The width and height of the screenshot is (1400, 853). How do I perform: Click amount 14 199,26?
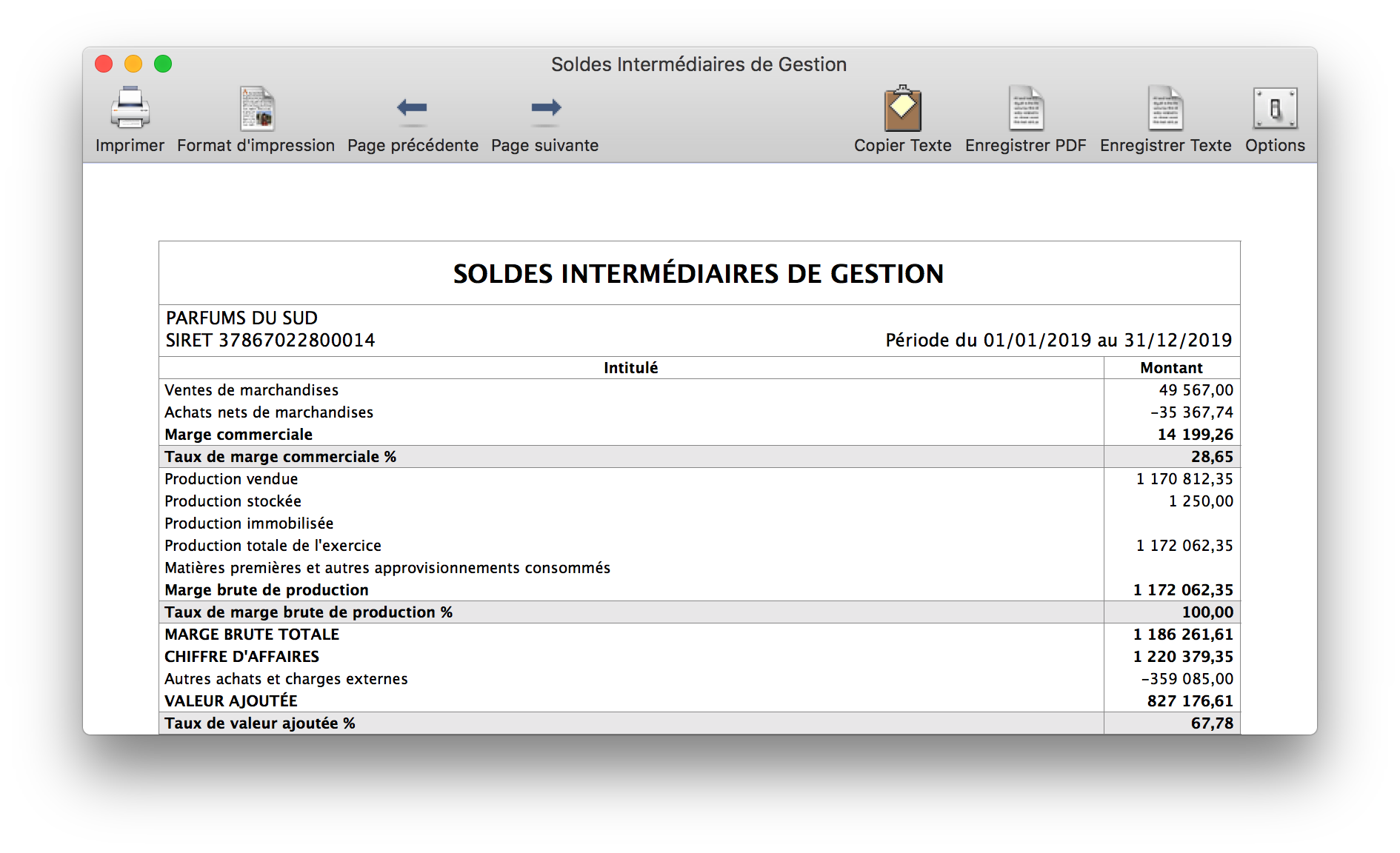click(x=1196, y=435)
